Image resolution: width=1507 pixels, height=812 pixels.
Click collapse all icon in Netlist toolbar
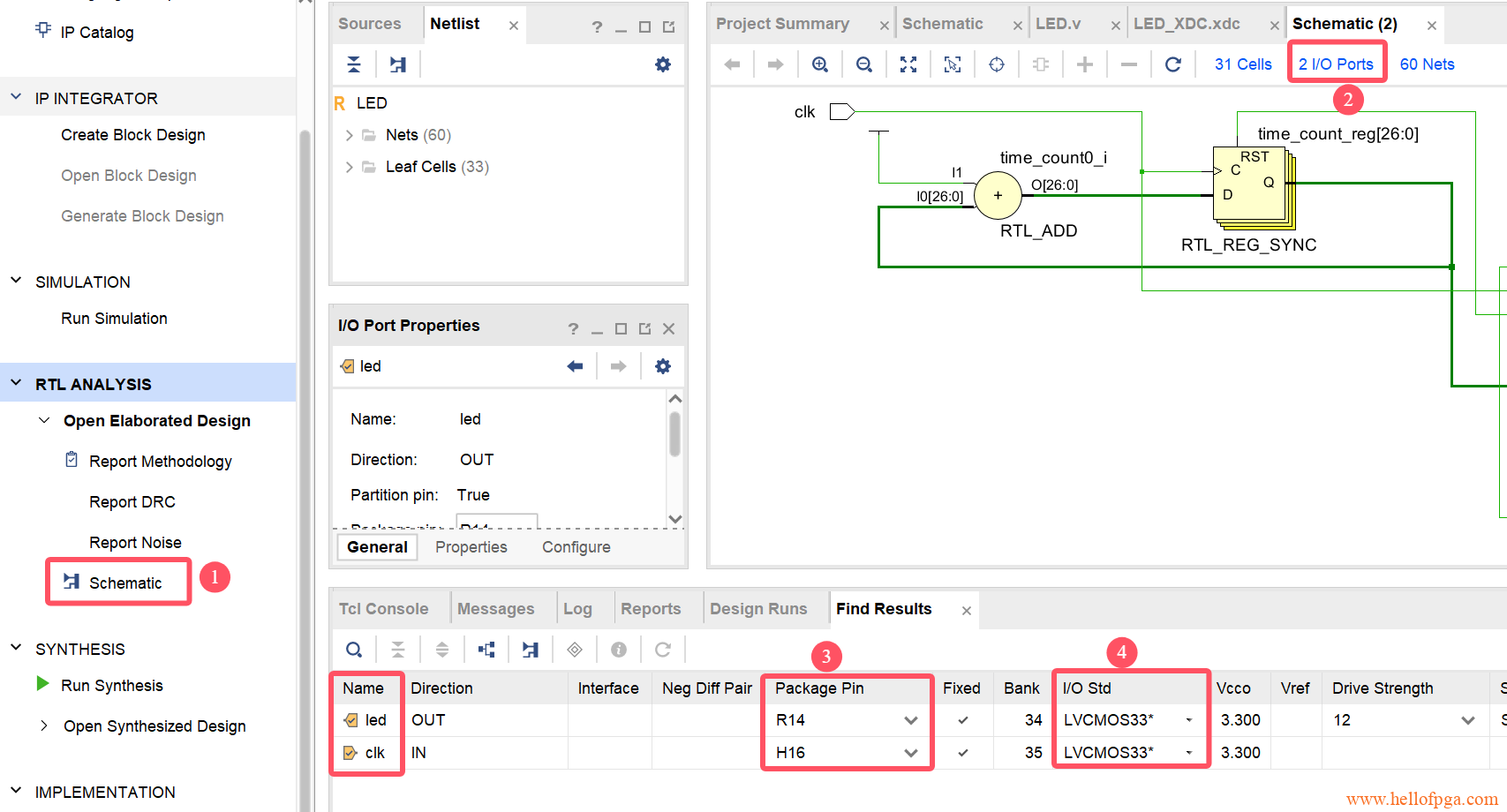pyautogui.click(x=354, y=64)
